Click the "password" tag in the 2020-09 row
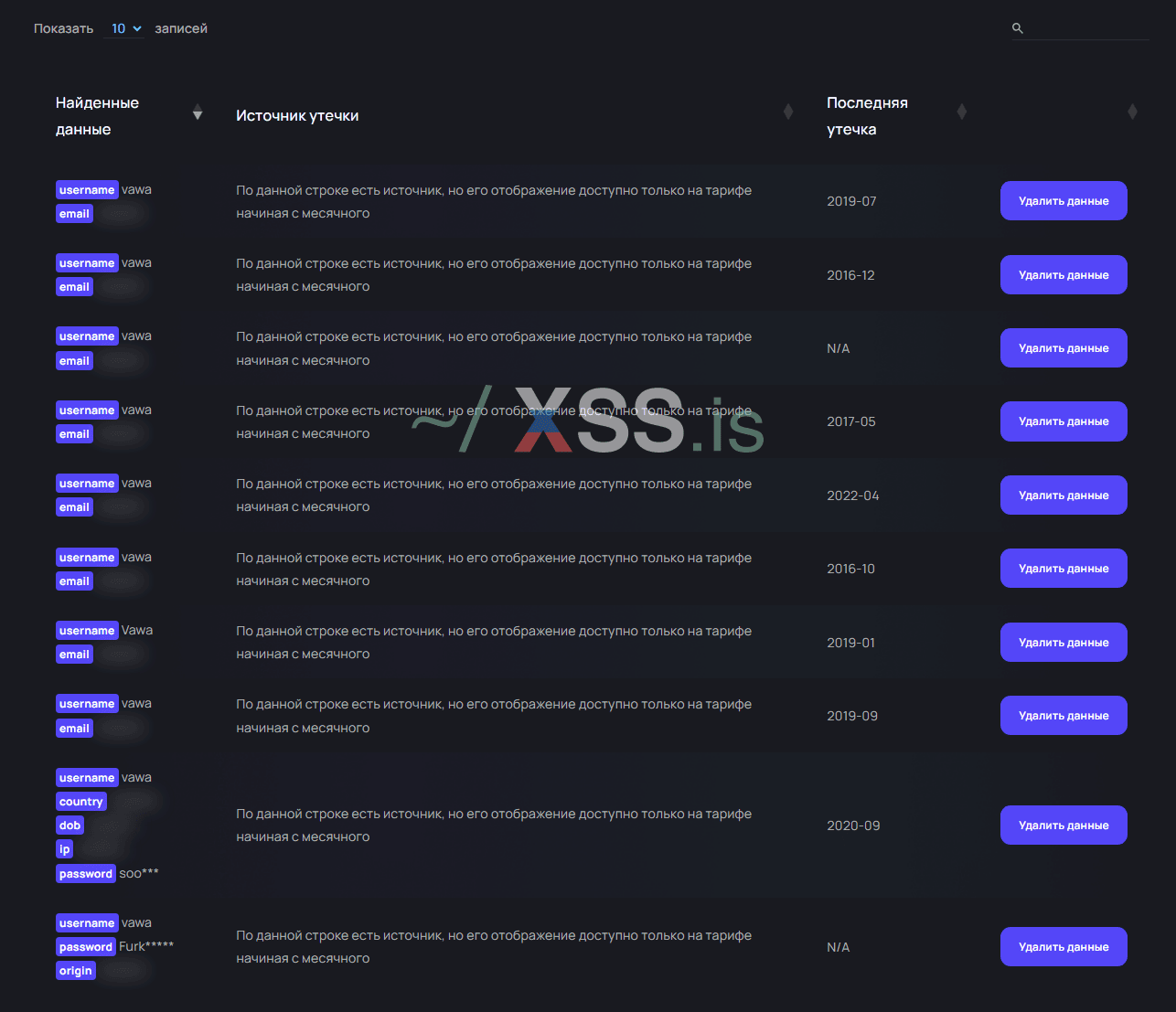 [86, 874]
